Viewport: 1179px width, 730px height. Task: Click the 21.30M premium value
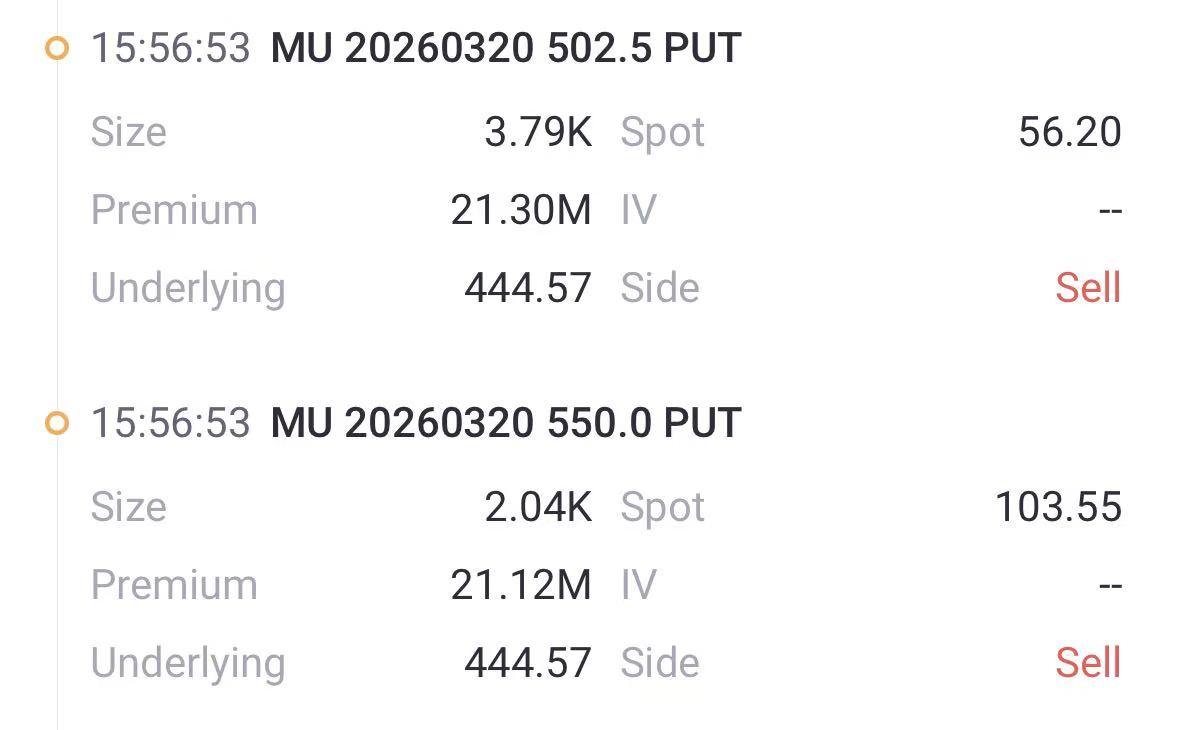521,210
